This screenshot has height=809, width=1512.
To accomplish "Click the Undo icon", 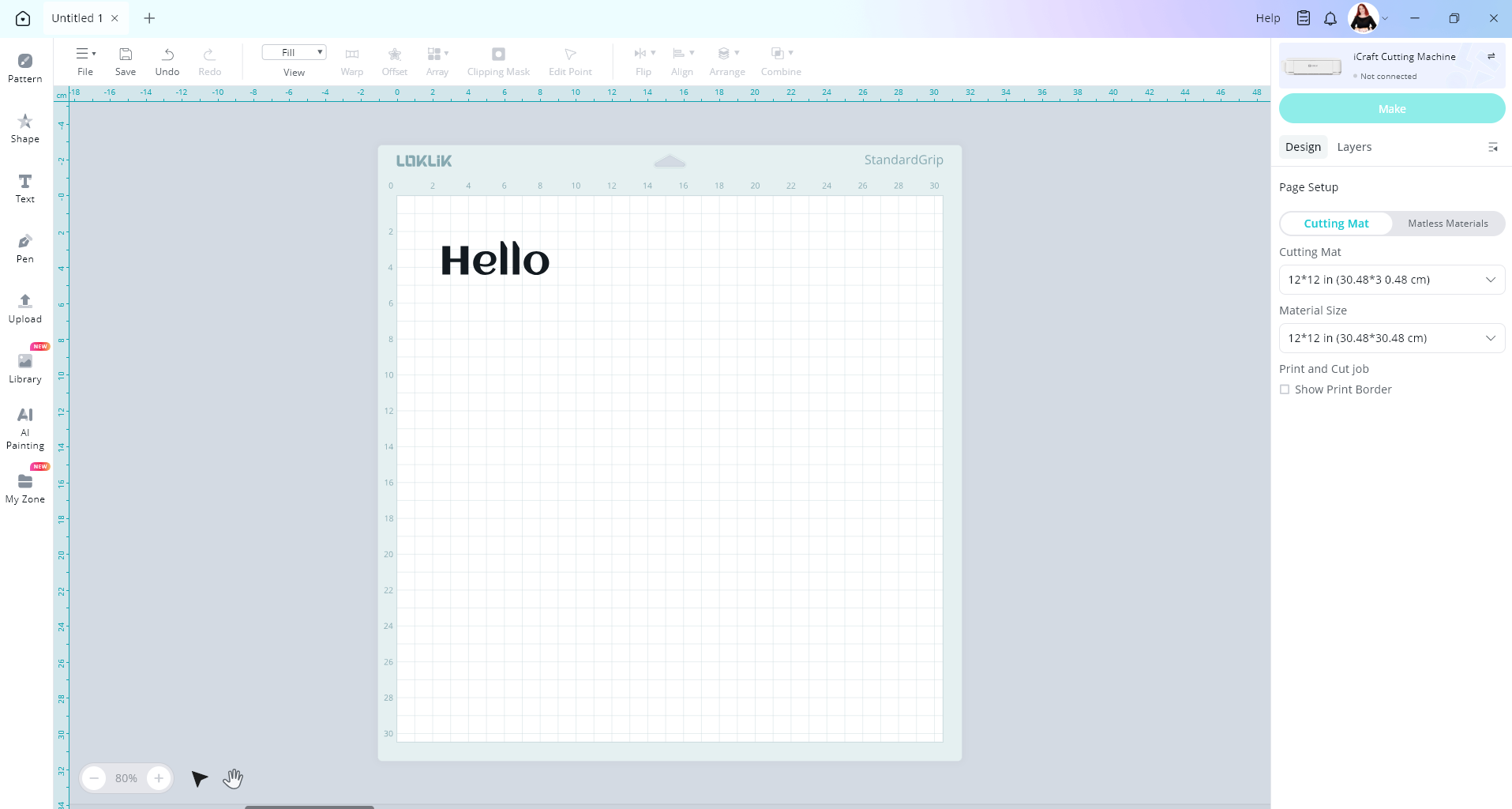I will tap(167, 61).
